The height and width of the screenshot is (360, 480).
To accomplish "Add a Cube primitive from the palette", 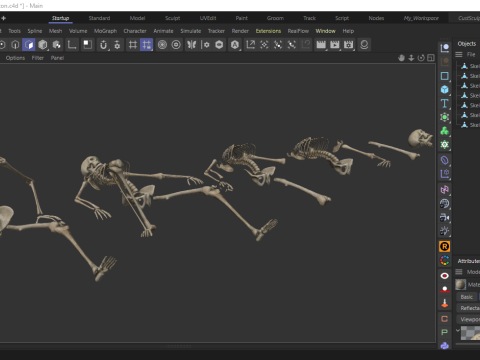I will pos(445,89).
